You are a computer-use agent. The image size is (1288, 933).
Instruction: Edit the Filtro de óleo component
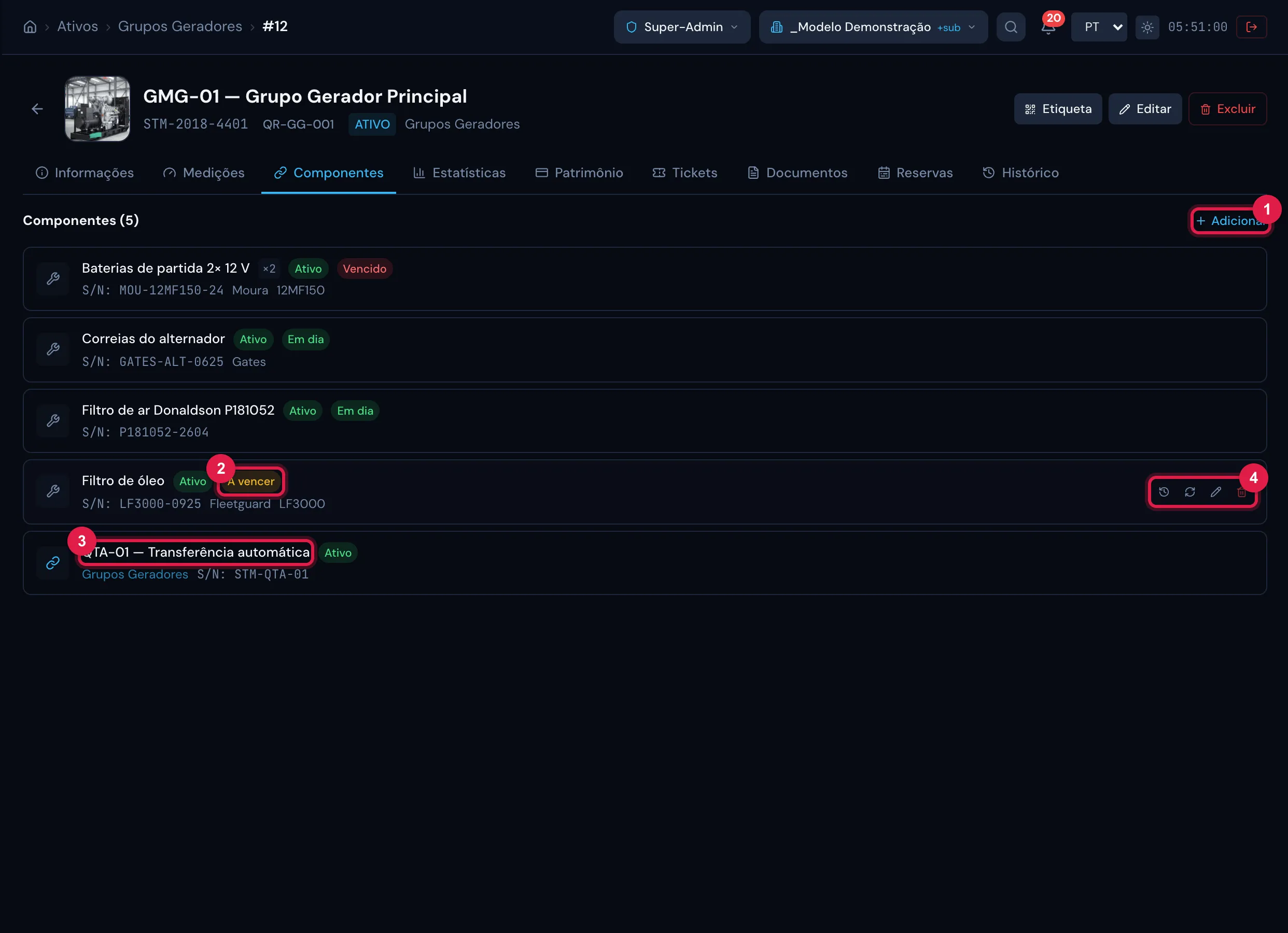pos(1215,492)
